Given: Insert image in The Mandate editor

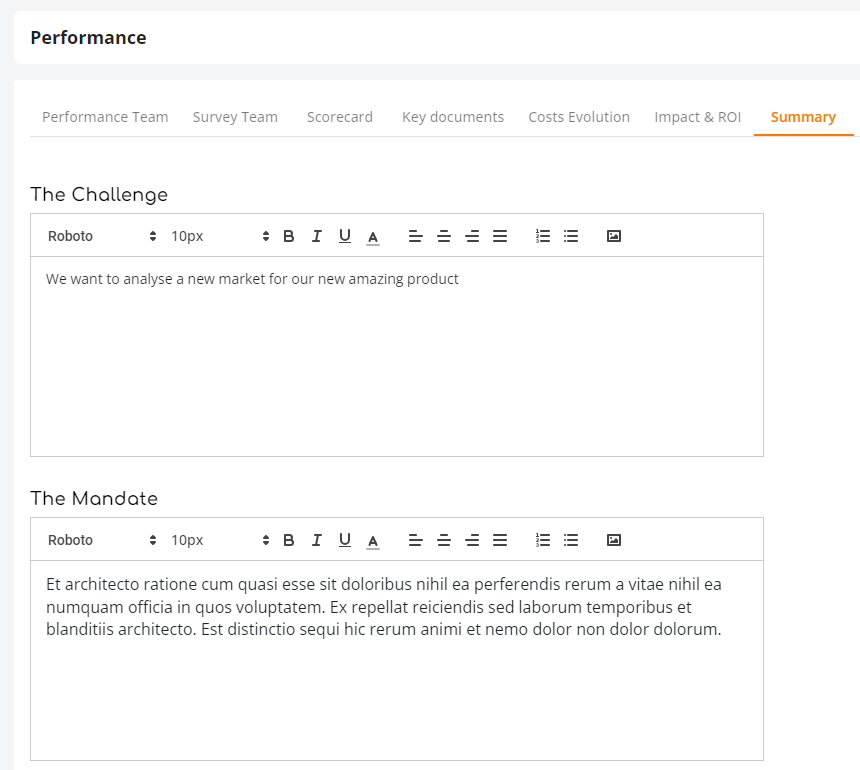Looking at the screenshot, I should [x=614, y=540].
